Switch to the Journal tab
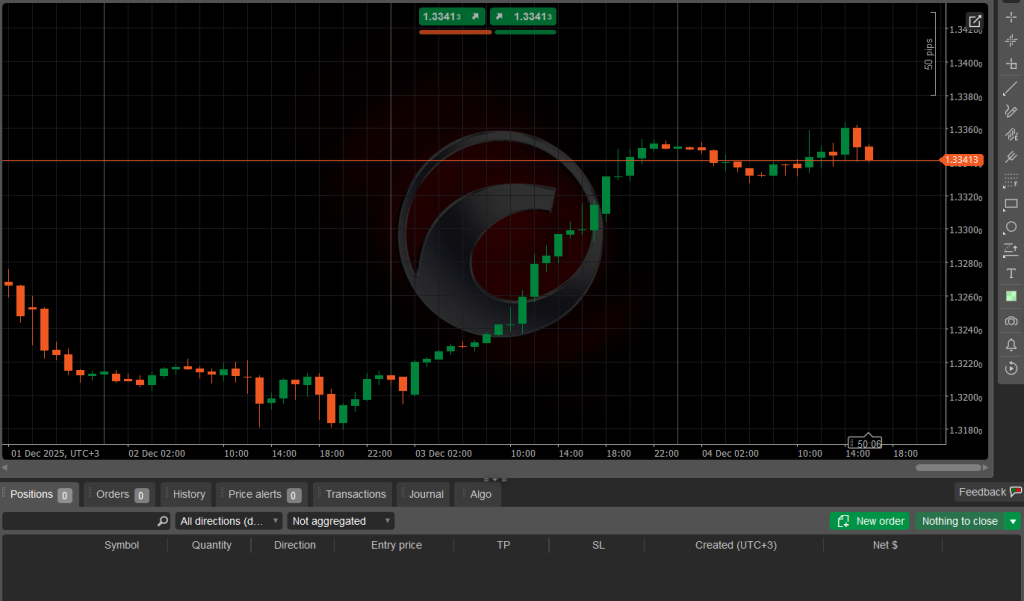Viewport: 1024px width, 601px height. (x=424, y=493)
